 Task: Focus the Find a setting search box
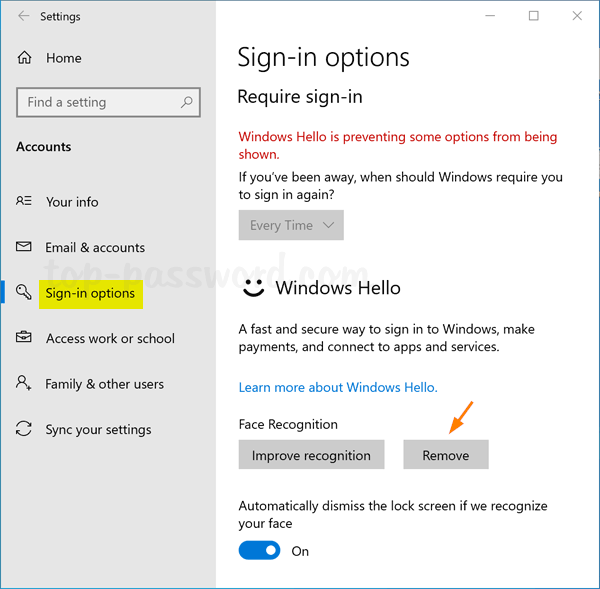[x=100, y=102]
